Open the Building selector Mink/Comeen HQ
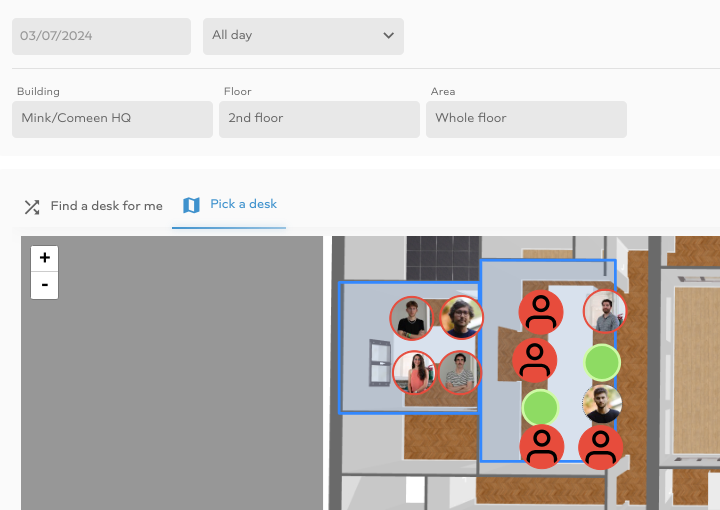Image resolution: width=720 pixels, height=510 pixels. (x=112, y=119)
